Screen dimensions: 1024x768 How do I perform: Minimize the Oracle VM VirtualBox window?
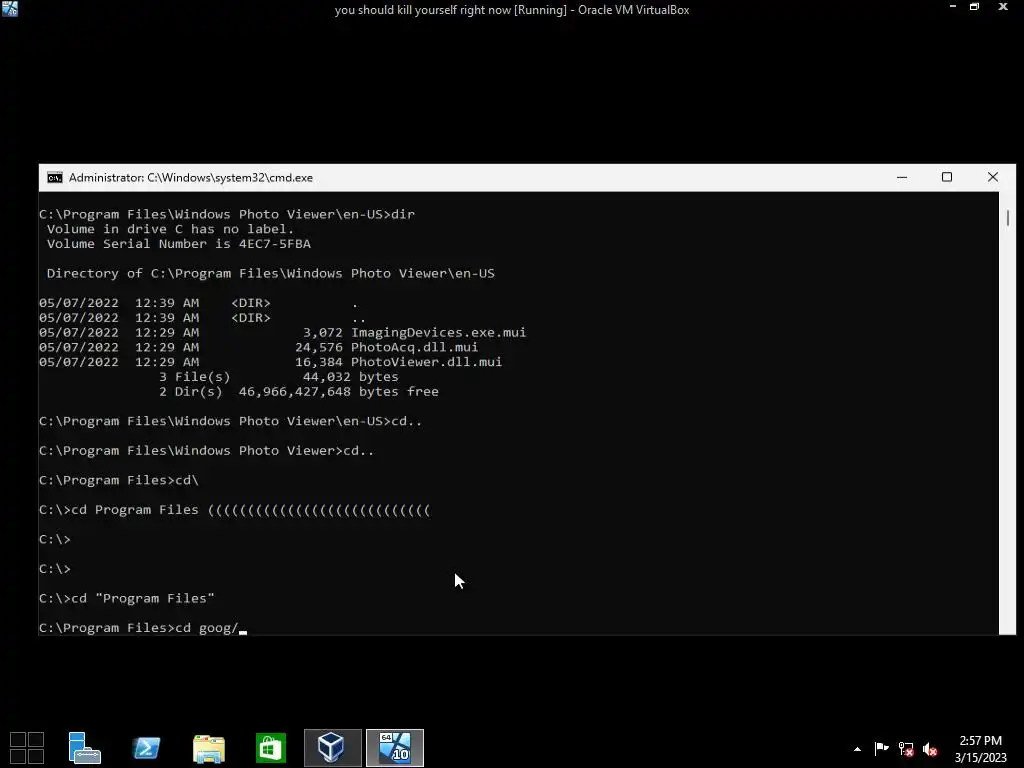pos(953,7)
